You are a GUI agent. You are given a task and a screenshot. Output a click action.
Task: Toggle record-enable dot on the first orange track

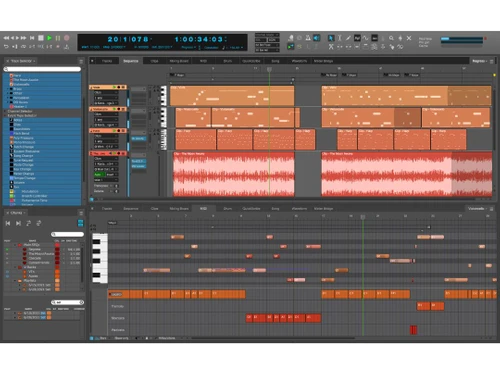[119, 87]
